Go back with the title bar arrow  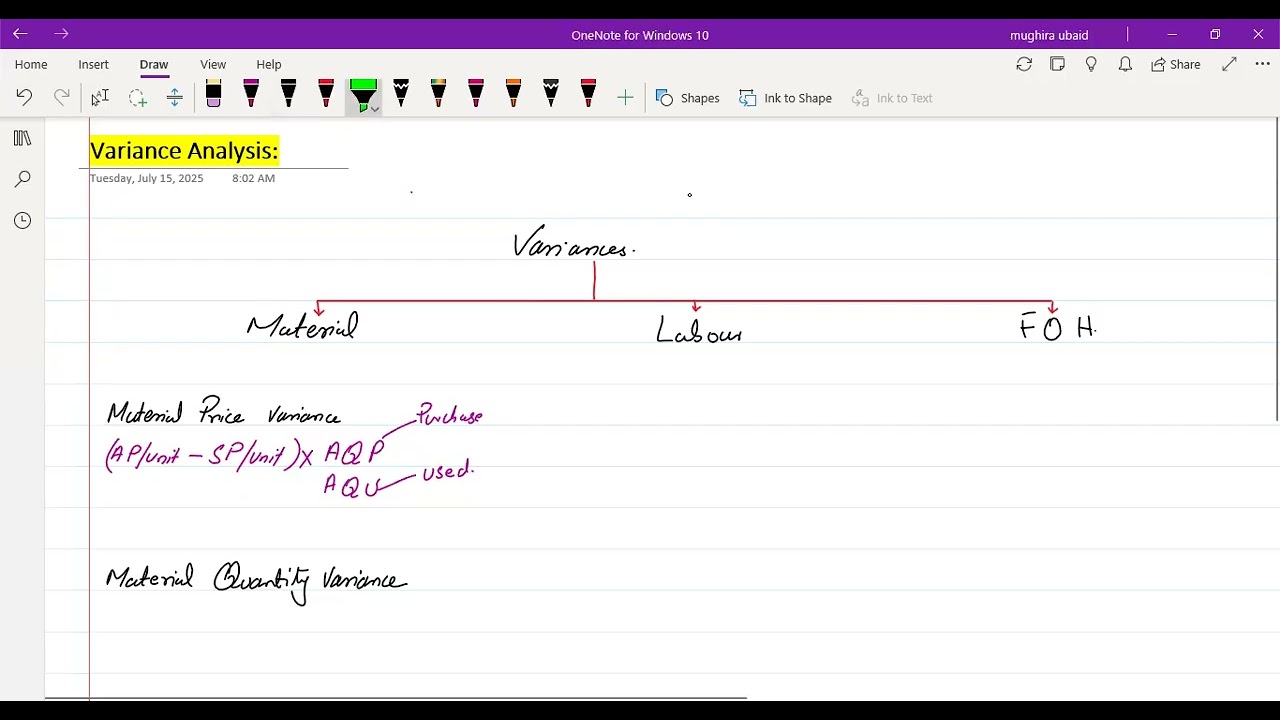click(20, 34)
